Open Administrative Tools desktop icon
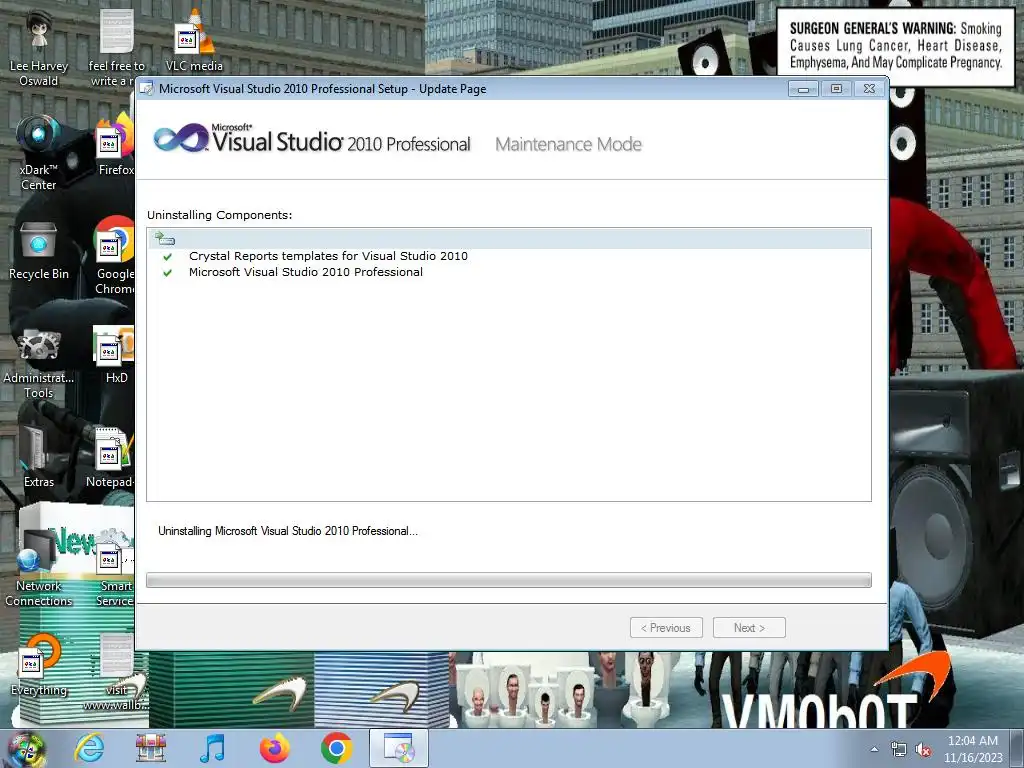The image size is (1024, 768). (x=39, y=363)
